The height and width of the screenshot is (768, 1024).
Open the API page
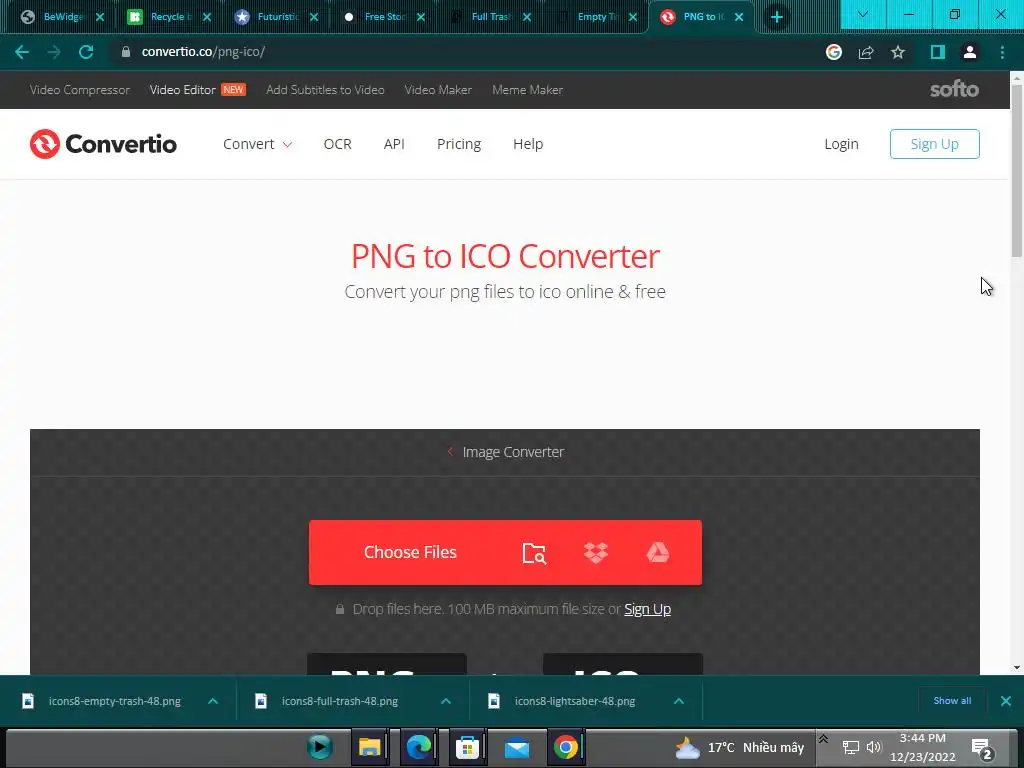coord(394,144)
